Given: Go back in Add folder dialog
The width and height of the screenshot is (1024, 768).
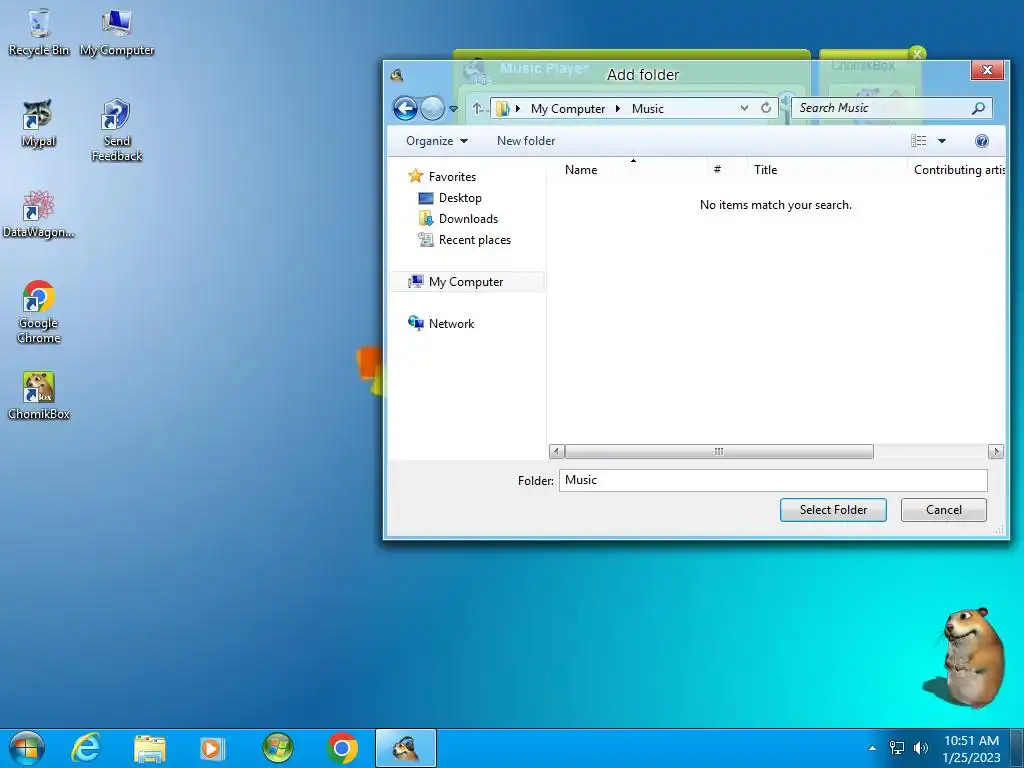Looking at the screenshot, I should [405, 108].
